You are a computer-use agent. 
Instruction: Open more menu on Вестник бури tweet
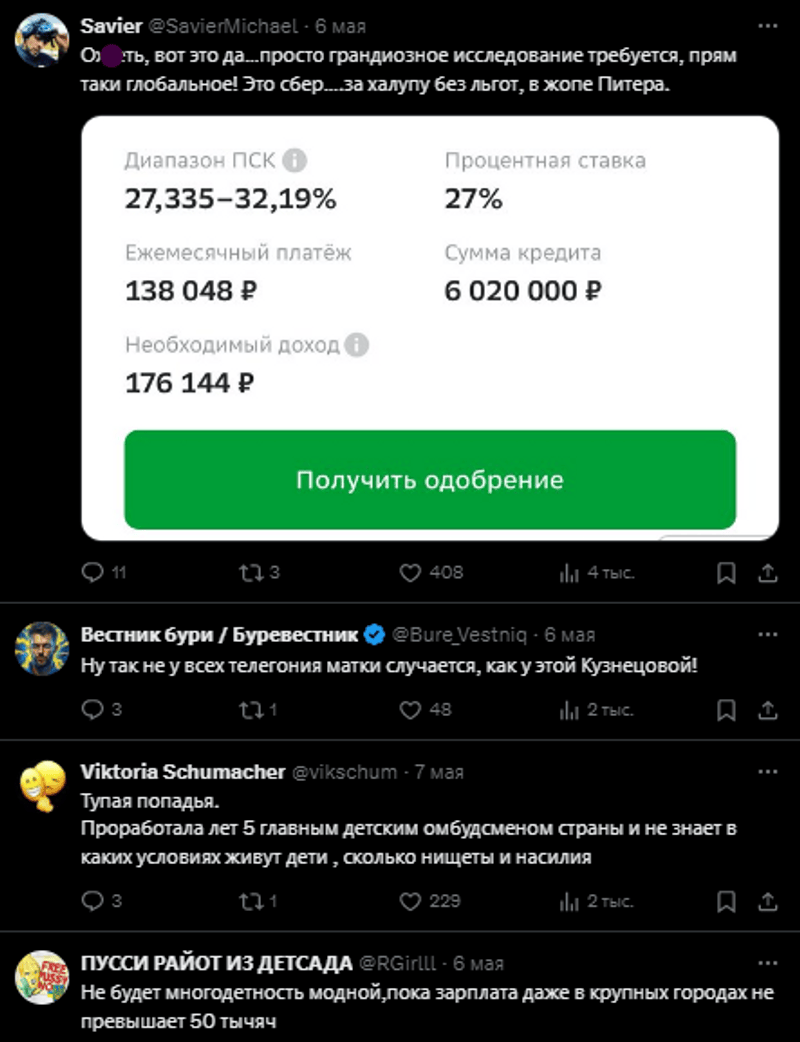(768, 635)
